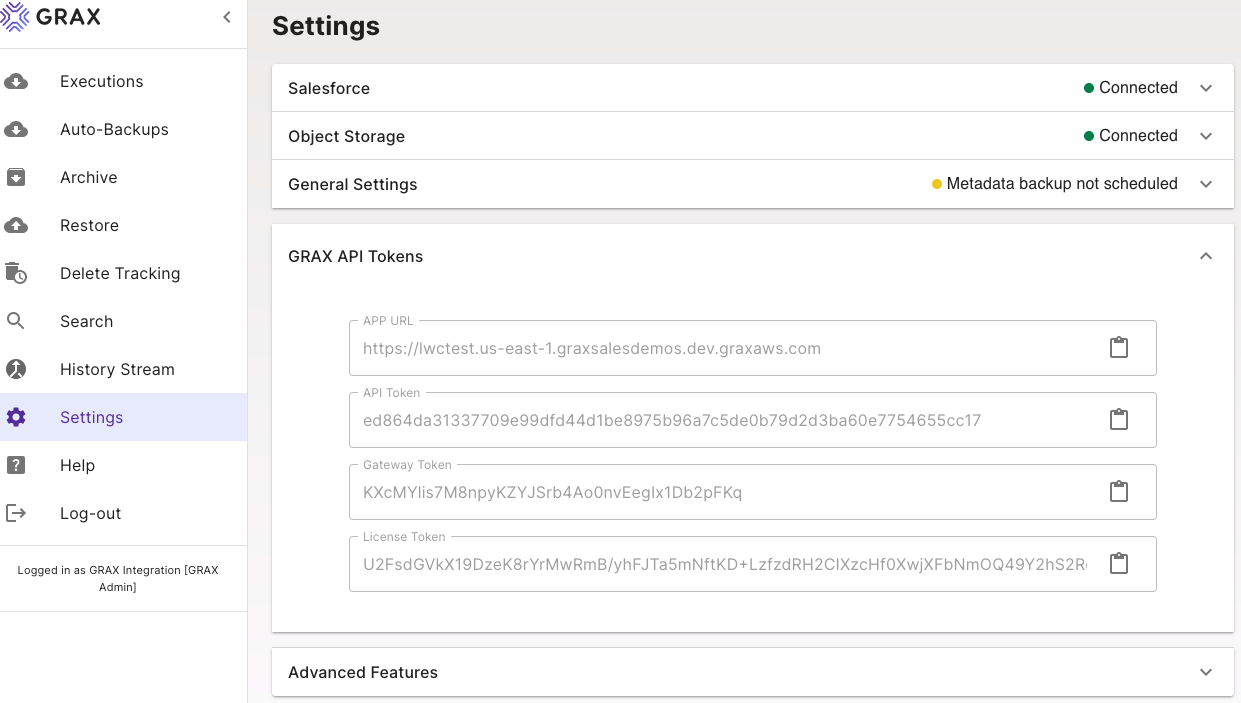The height and width of the screenshot is (703, 1241).
Task: Copy the License Token using clipboard icon
Action: [1119, 564]
